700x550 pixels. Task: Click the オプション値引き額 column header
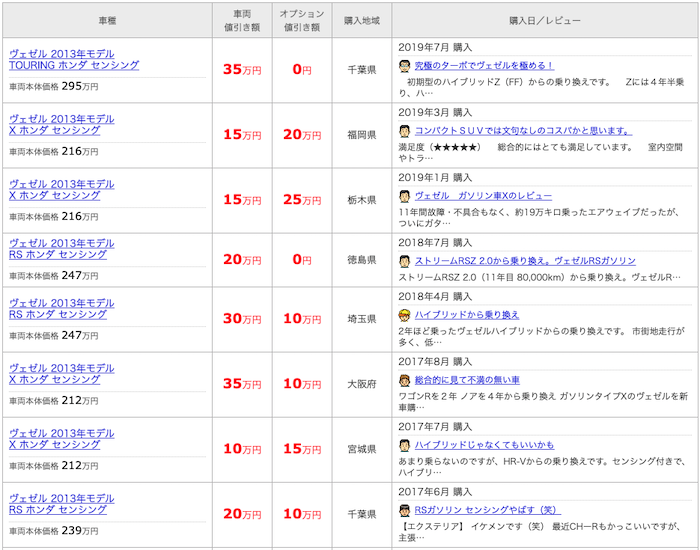[302, 21]
